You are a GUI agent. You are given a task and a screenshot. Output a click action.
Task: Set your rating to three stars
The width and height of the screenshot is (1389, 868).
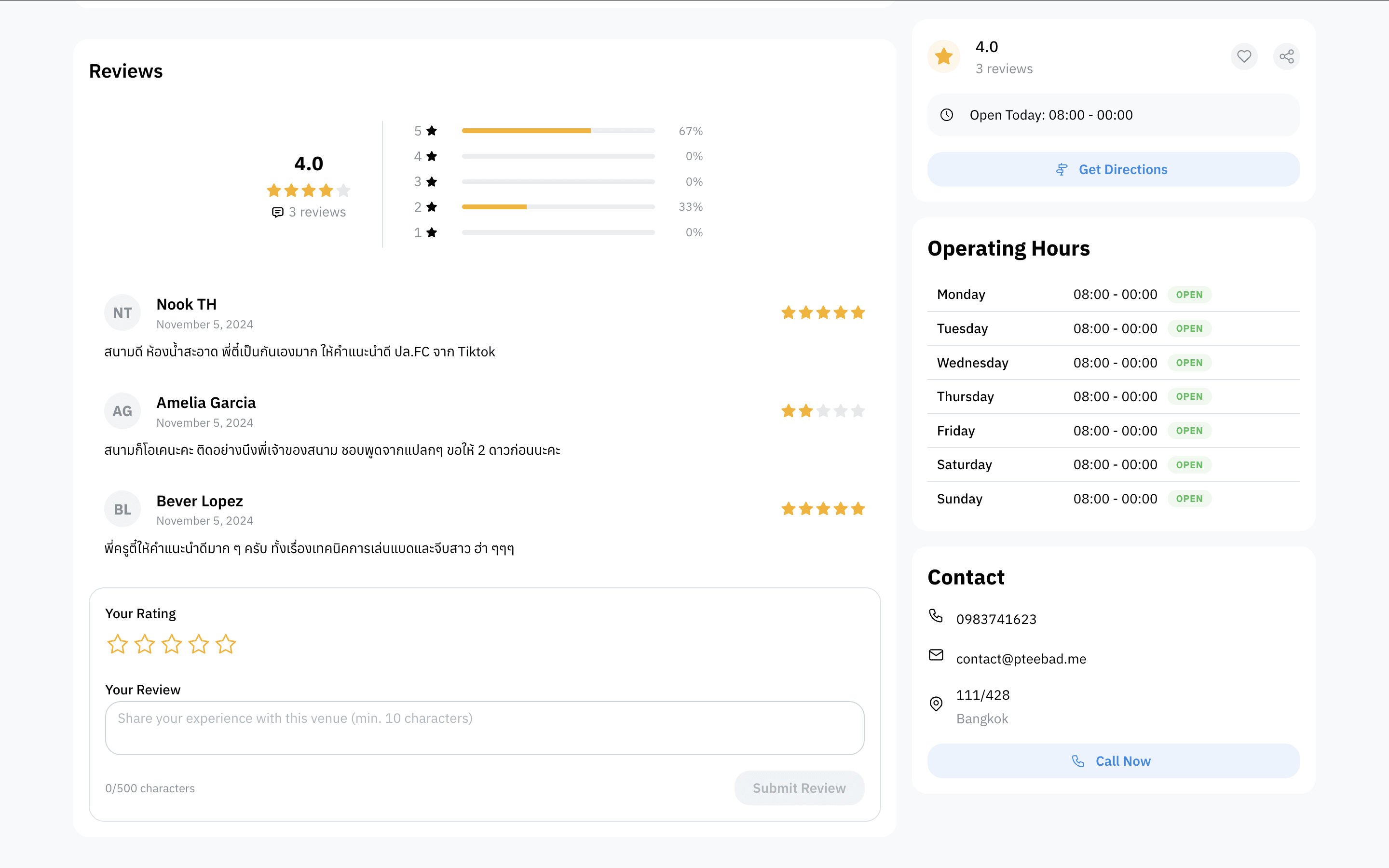[x=172, y=644]
